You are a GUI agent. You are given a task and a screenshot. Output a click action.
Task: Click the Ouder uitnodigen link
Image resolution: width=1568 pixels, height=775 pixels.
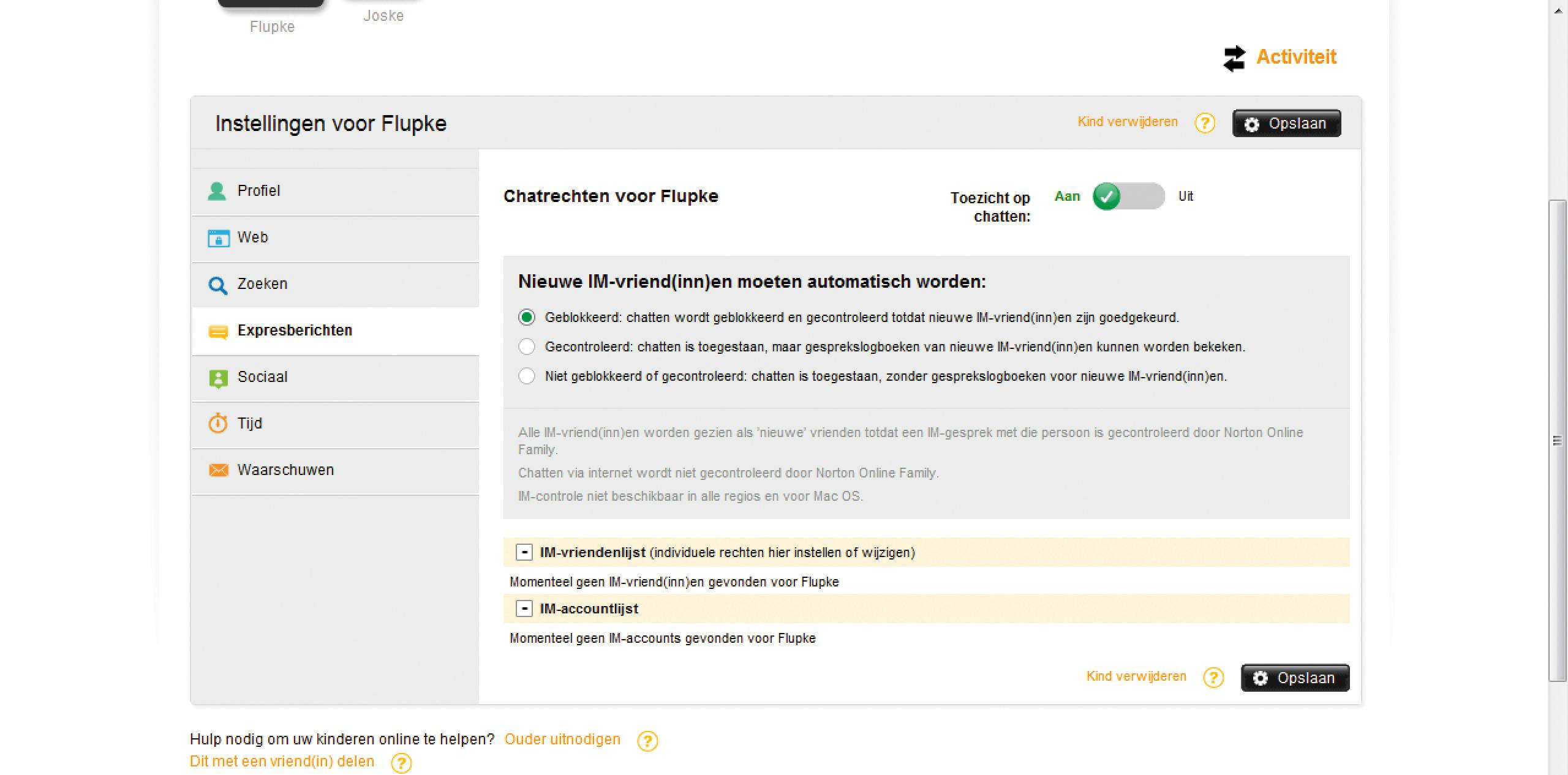pyautogui.click(x=562, y=739)
